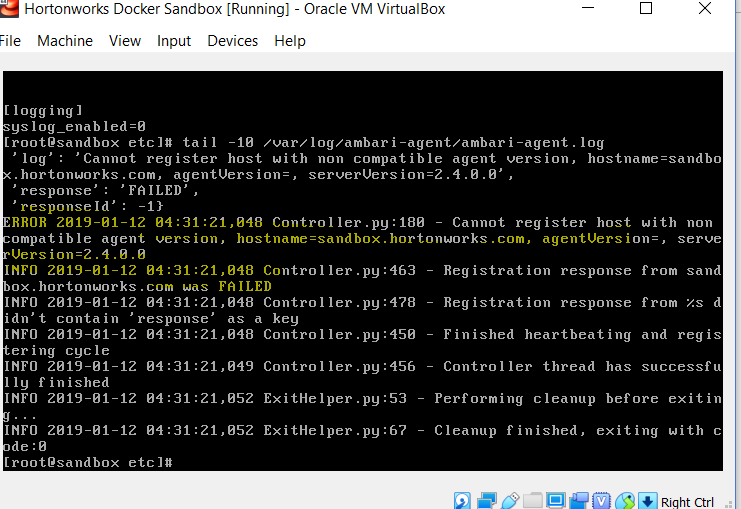Open the Devices menu
This screenshot has height=509, width=741.
pos(233,41)
